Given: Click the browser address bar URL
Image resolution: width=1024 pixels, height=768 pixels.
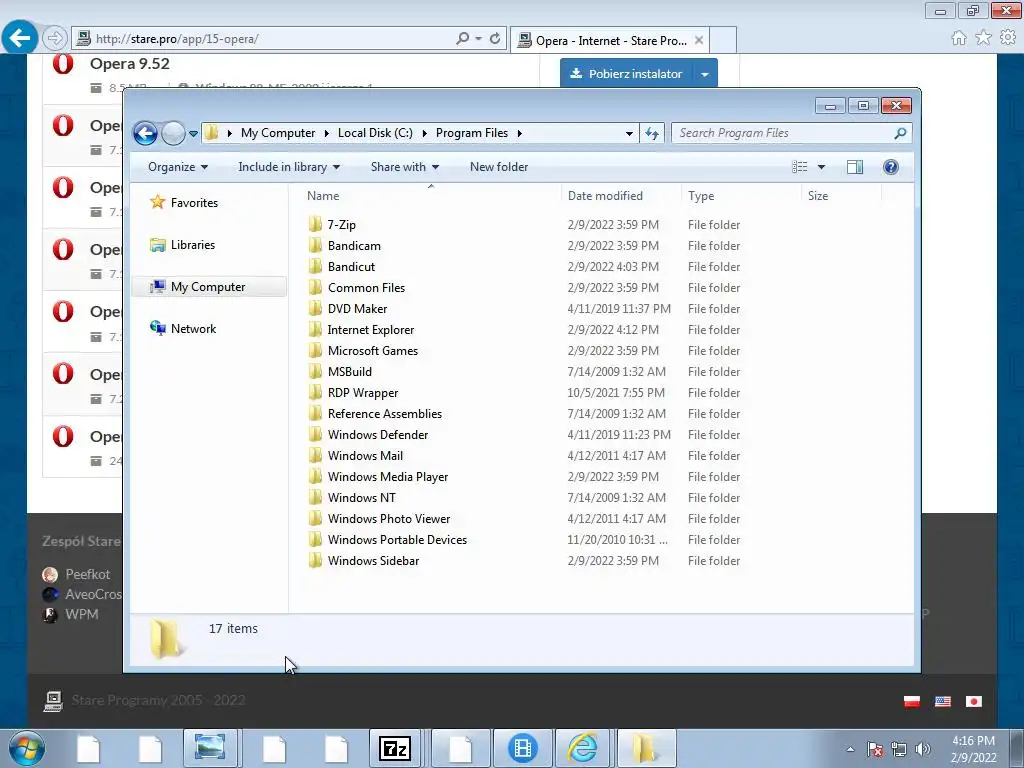Looking at the screenshot, I should click(178, 39).
